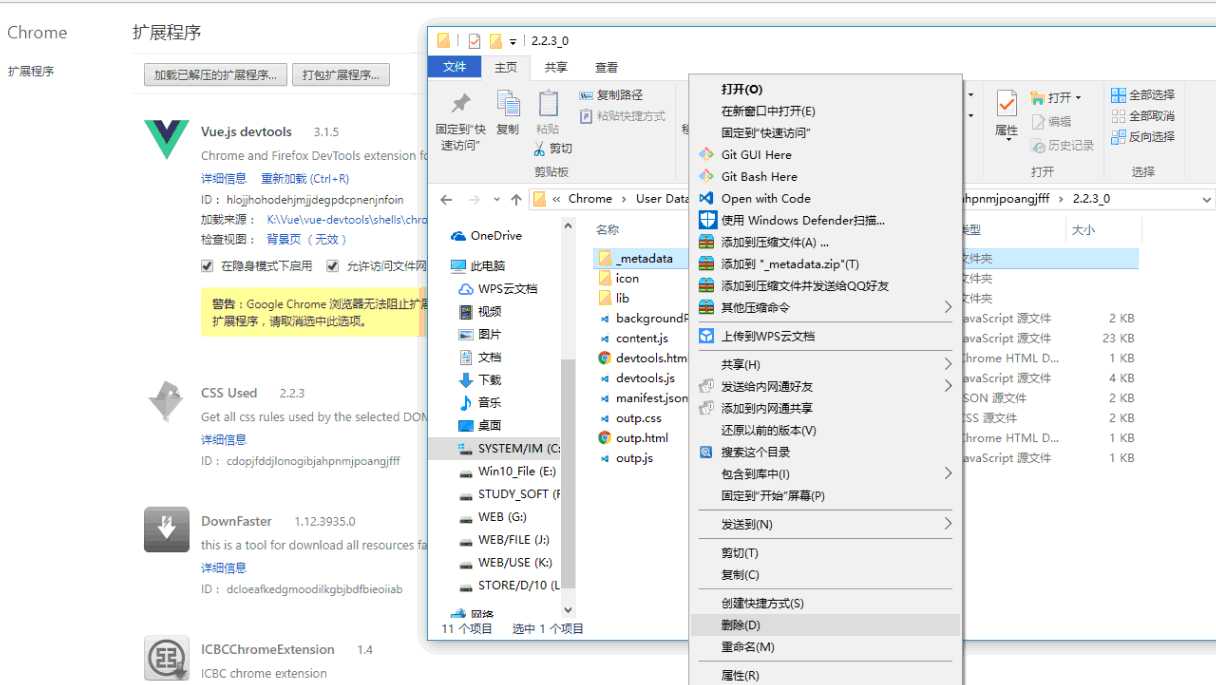Toggle the incognito mode checkbox for Vue.js devtools

click(207, 266)
